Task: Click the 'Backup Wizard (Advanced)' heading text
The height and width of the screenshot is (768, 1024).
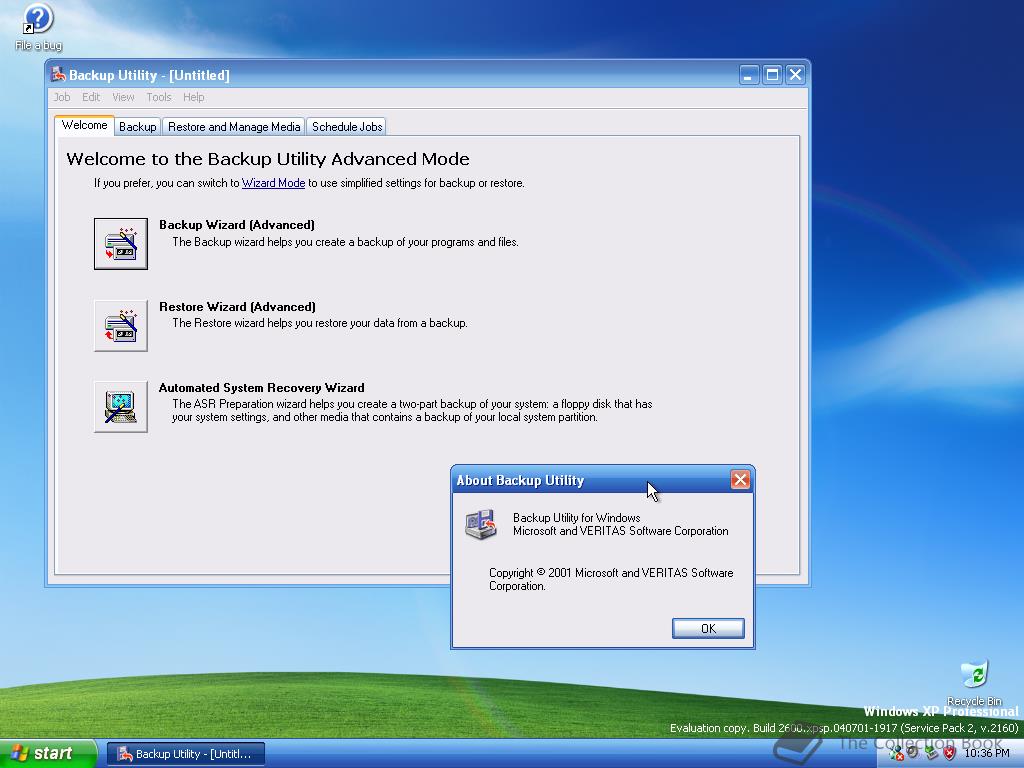Action: point(237,225)
